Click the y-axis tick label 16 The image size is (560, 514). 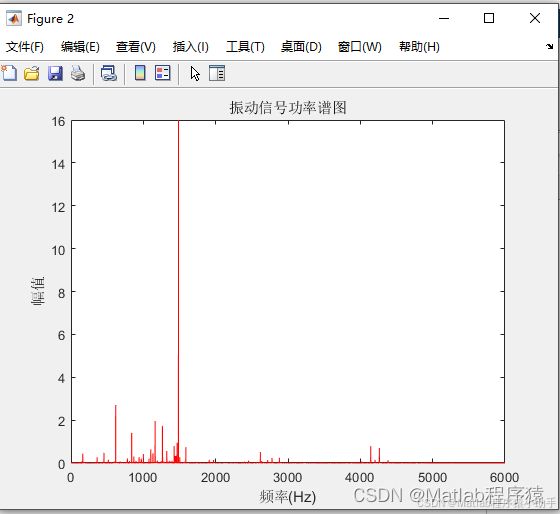[x=58, y=121]
